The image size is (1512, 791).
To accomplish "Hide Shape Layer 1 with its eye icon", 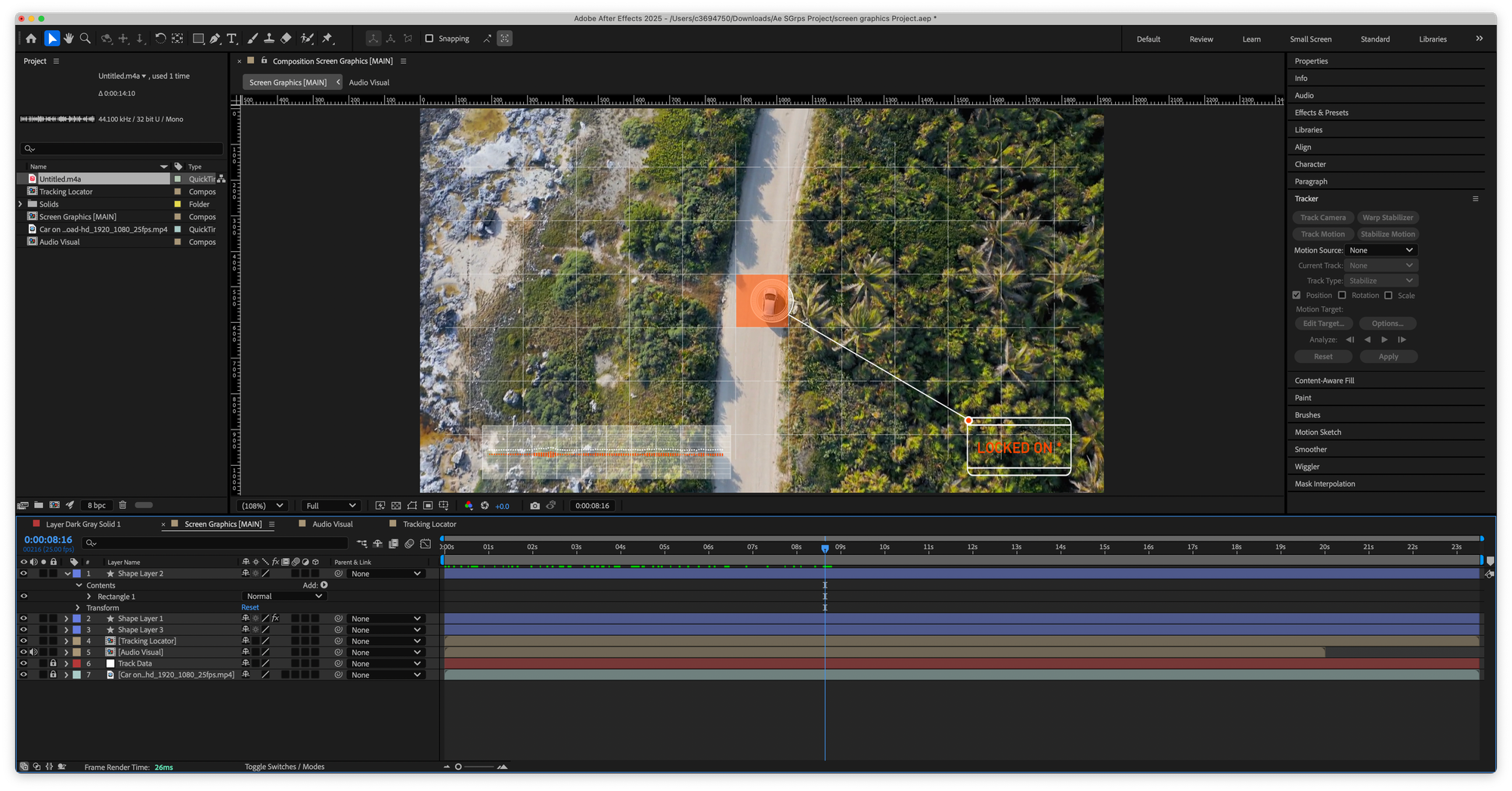I will coord(23,619).
